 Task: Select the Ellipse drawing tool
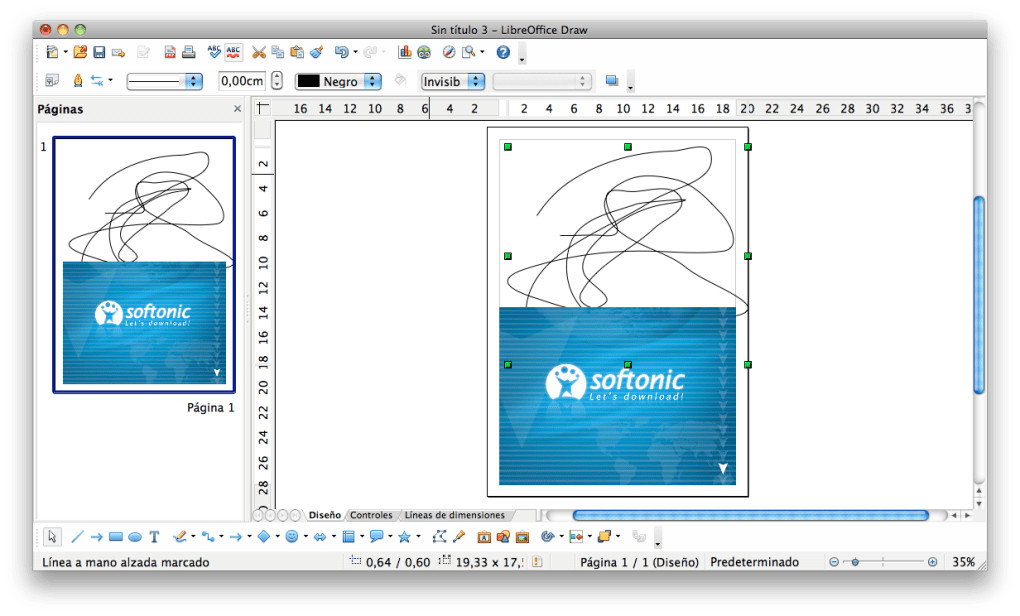pos(135,537)
